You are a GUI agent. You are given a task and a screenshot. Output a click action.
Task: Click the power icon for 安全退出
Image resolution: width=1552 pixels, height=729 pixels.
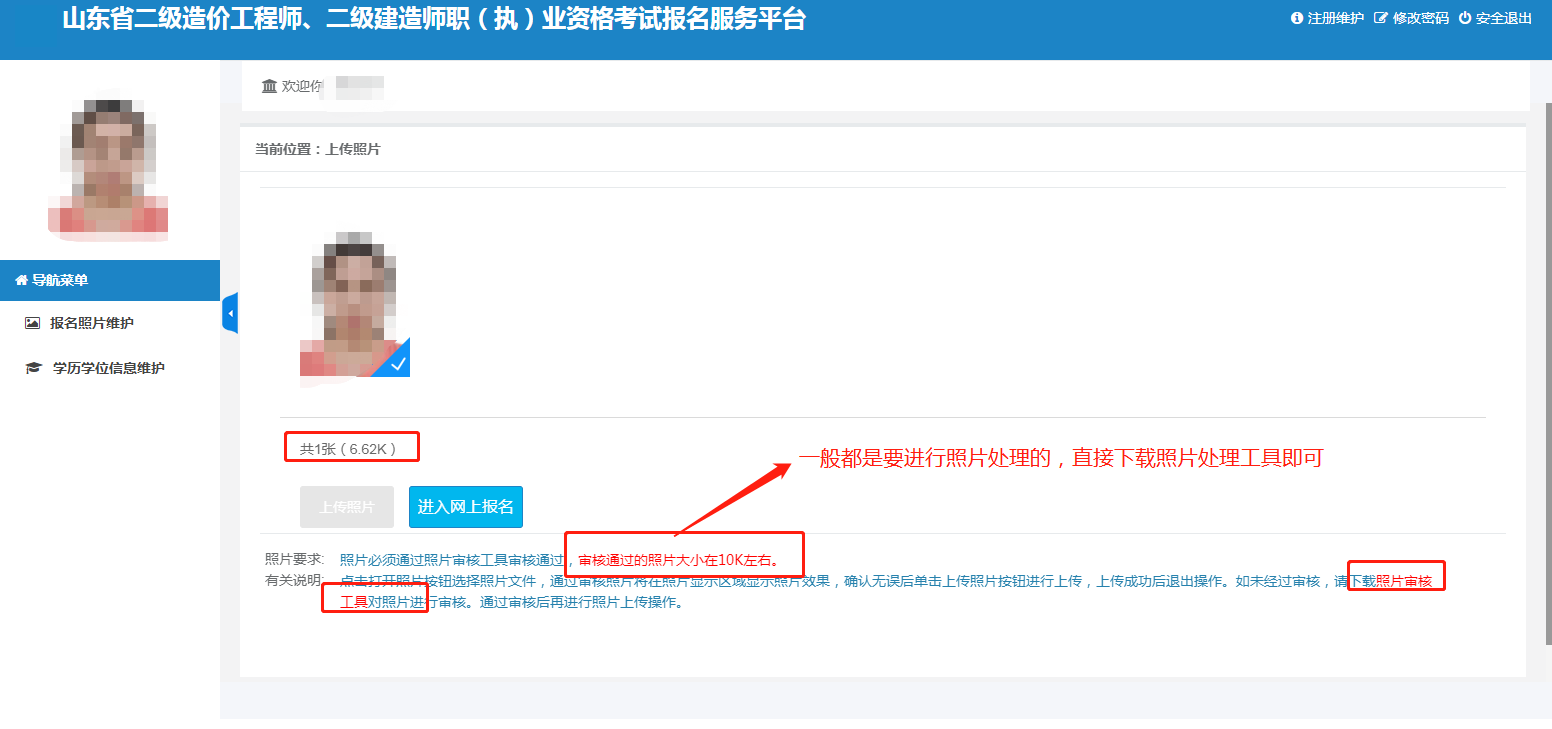(x=1465, y=18)
